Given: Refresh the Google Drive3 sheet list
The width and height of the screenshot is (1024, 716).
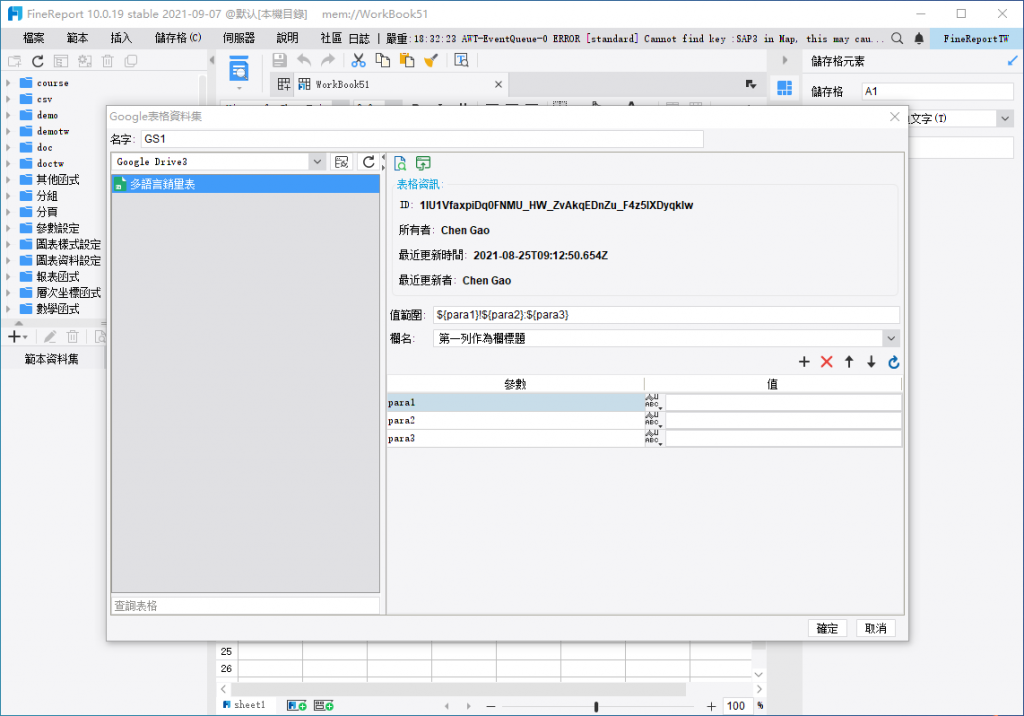Looking at the screenshot, I should tap(369, 162).
